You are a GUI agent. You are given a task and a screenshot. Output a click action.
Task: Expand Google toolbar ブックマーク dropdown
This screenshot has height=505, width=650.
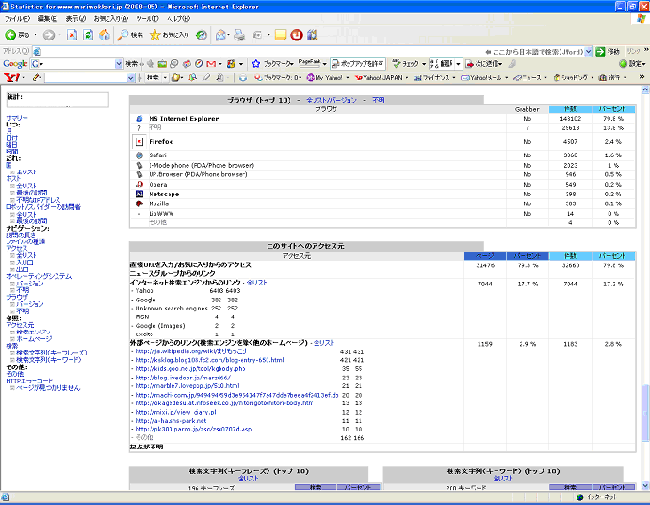293,64
